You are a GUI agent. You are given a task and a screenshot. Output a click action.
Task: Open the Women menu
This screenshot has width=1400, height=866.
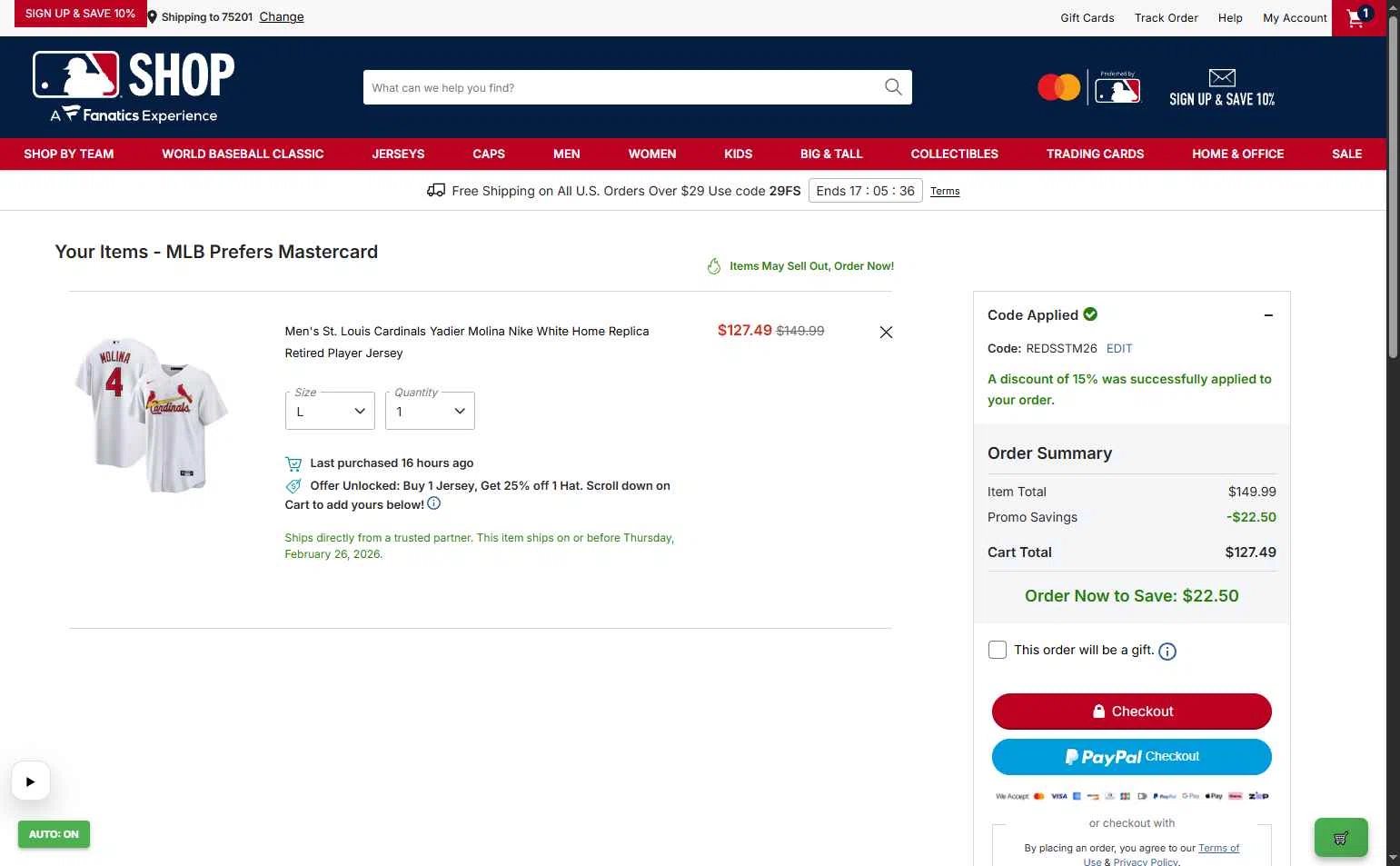[652, 154]
